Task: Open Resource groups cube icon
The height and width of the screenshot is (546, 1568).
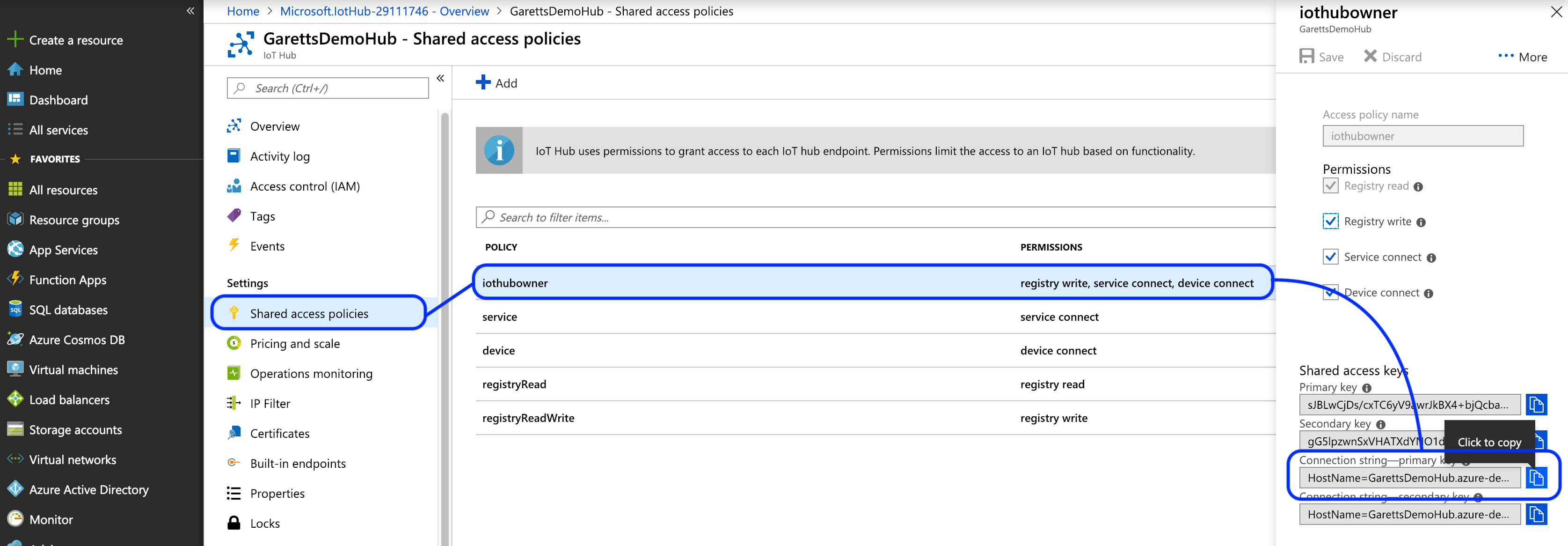Action: (15, 219)
